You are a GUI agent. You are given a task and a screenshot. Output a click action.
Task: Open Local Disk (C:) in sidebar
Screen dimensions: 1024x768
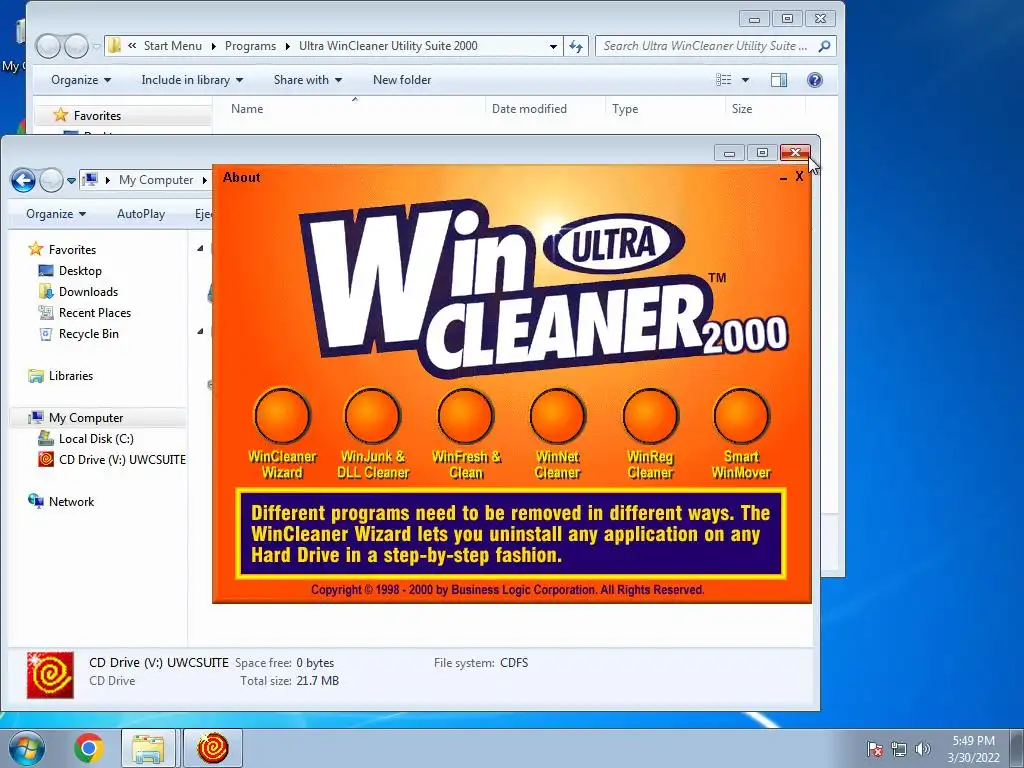[x=96, y=438]
